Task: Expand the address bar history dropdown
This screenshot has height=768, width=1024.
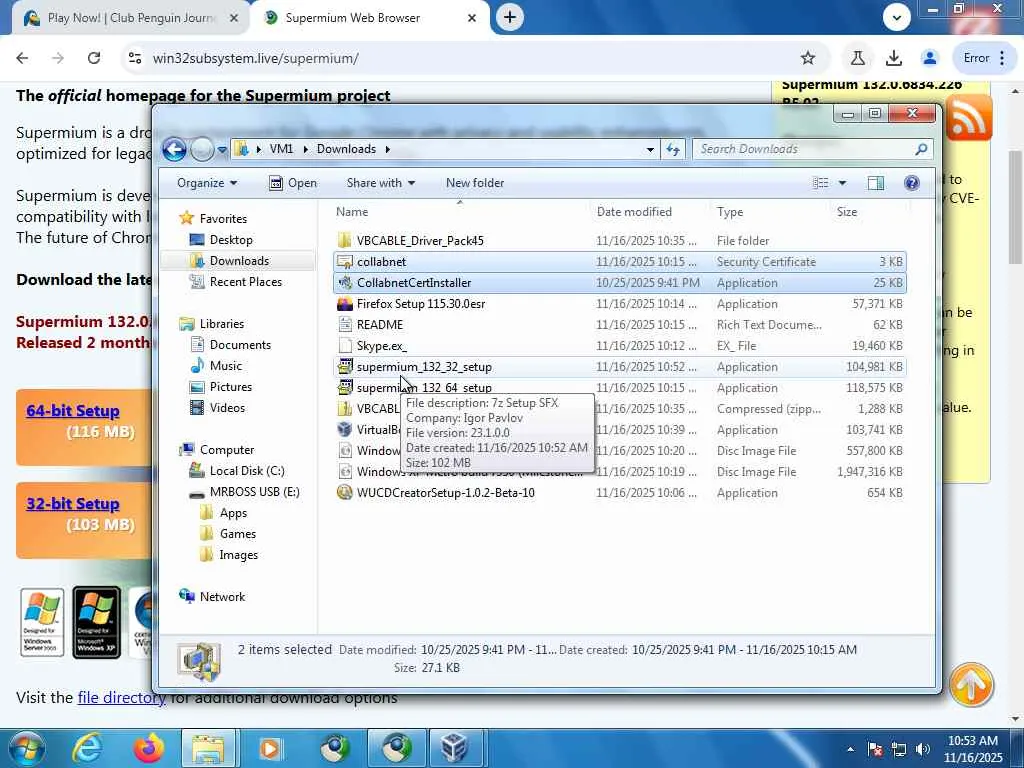Action: coord(650,150)
